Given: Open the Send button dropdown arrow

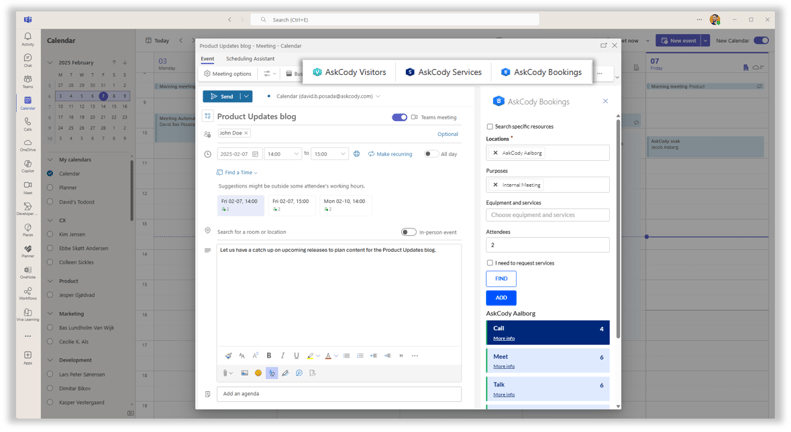Looking at the screenshot, I should click(x=246, y=96).
